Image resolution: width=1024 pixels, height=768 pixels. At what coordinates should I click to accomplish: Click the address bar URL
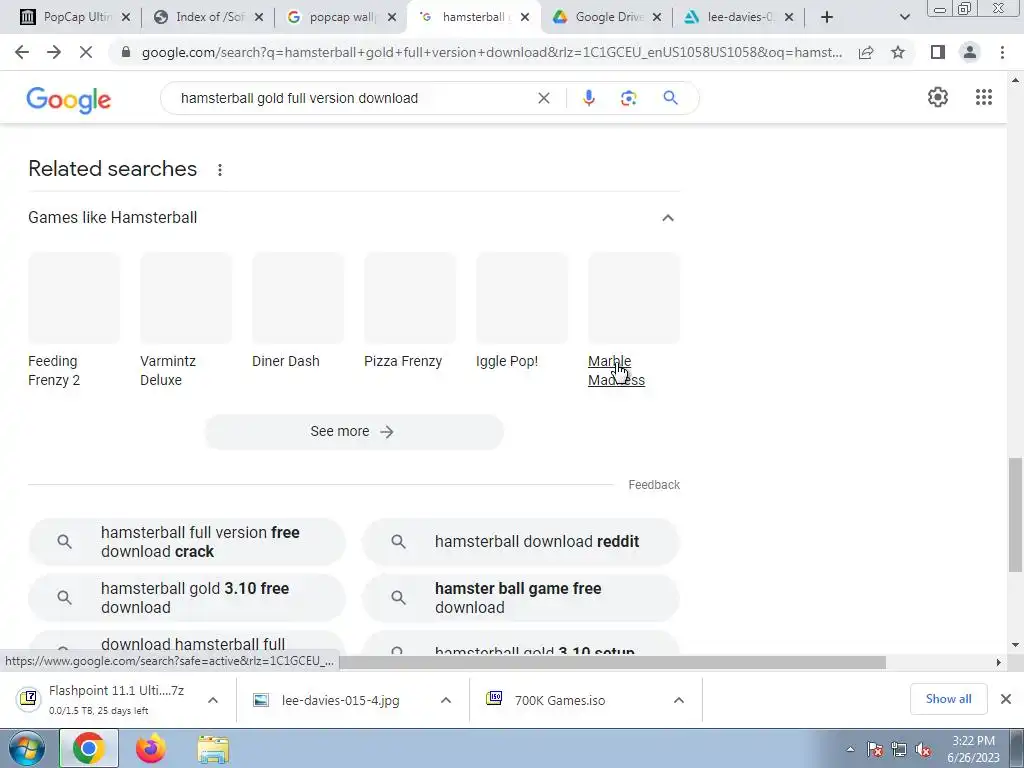point(491,52)
